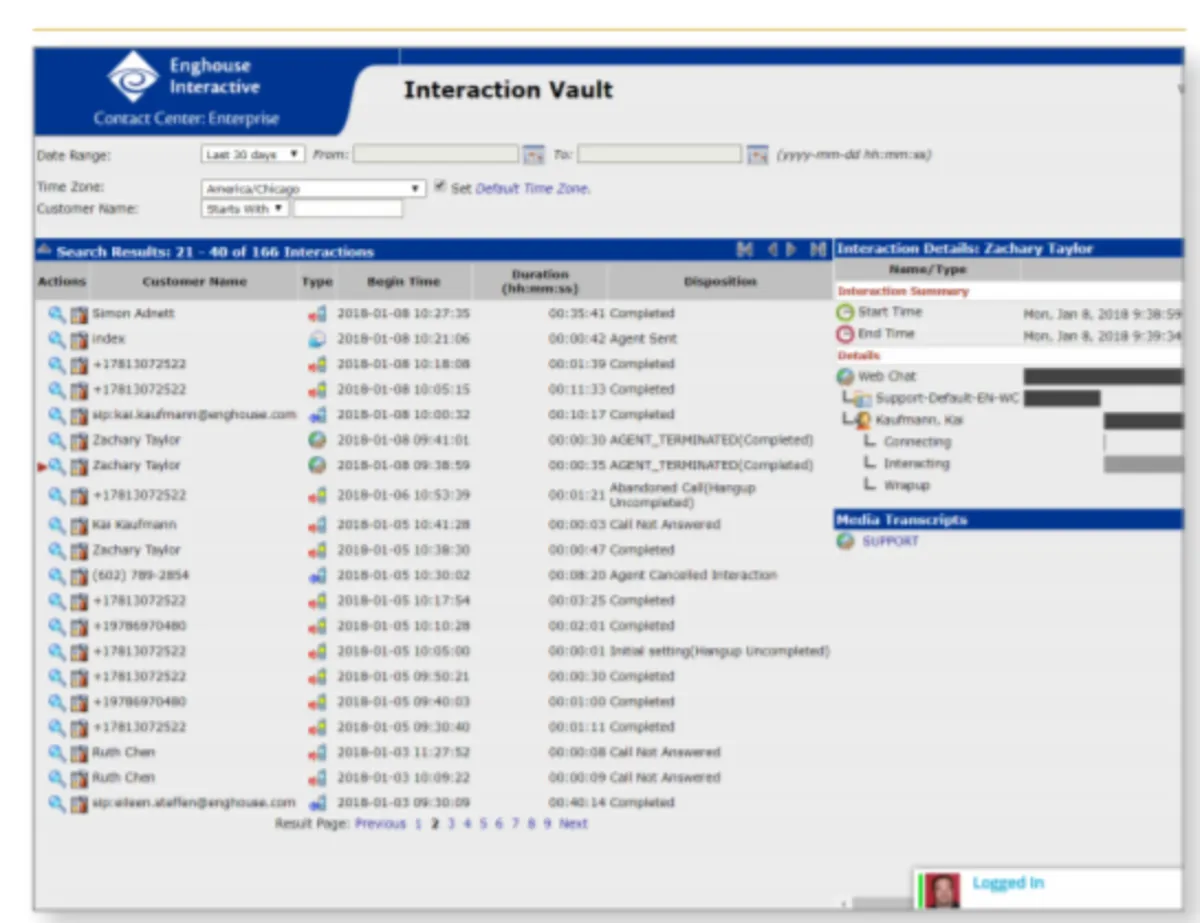Open magnifier for Zachary Taylor 09:41:01 interaction

click(57, 440)
